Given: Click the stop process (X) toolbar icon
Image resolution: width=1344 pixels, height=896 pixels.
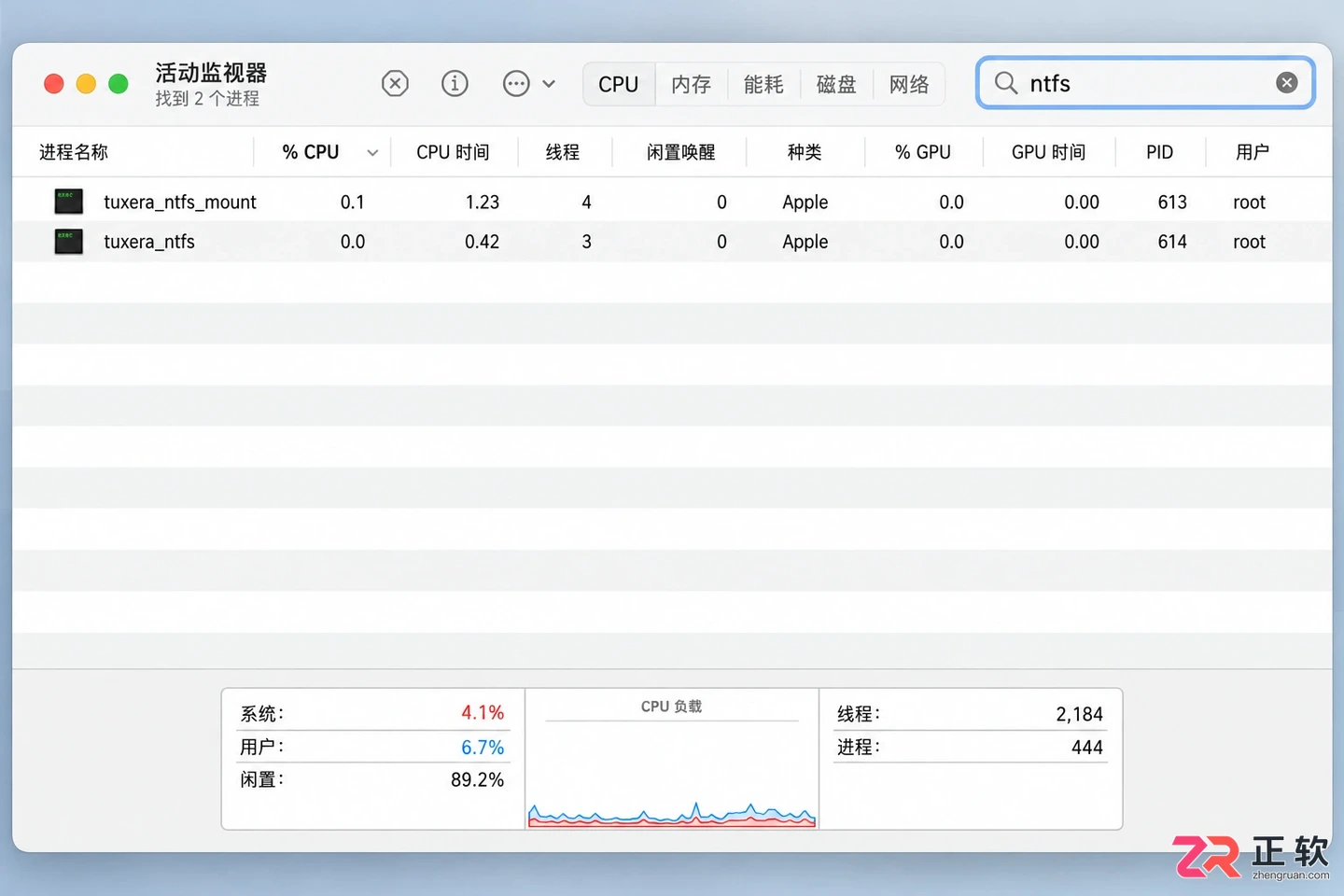Looking at the screenshot, I should [395, 84].
